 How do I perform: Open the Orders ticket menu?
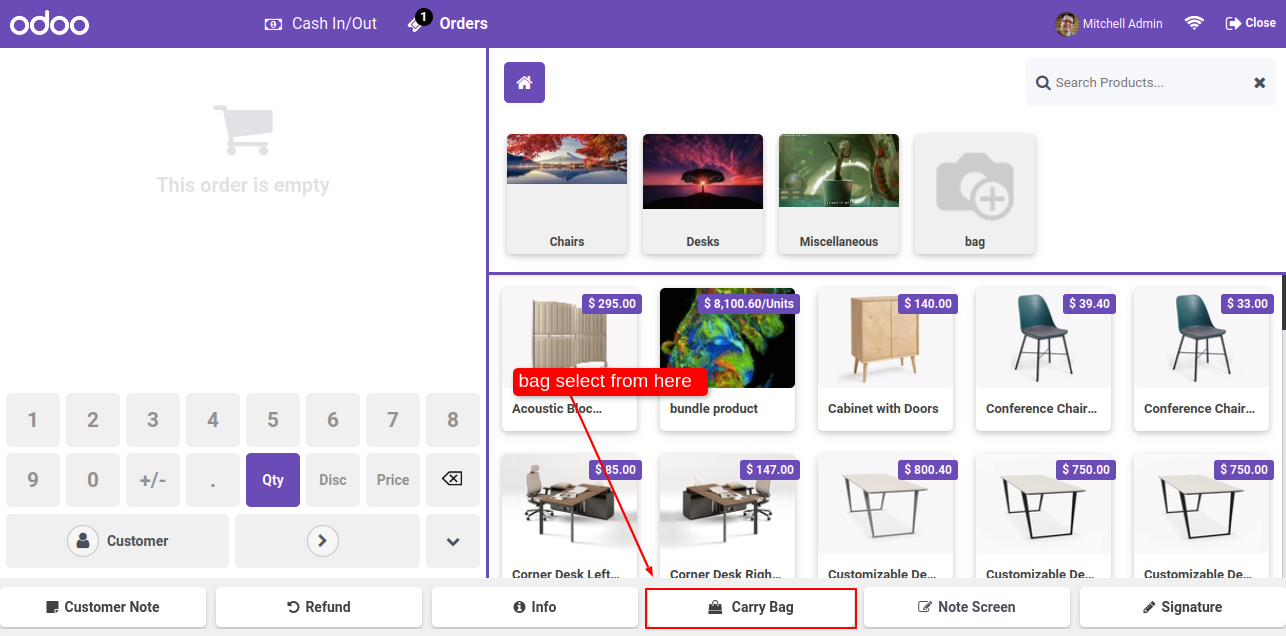coord(448,23)
